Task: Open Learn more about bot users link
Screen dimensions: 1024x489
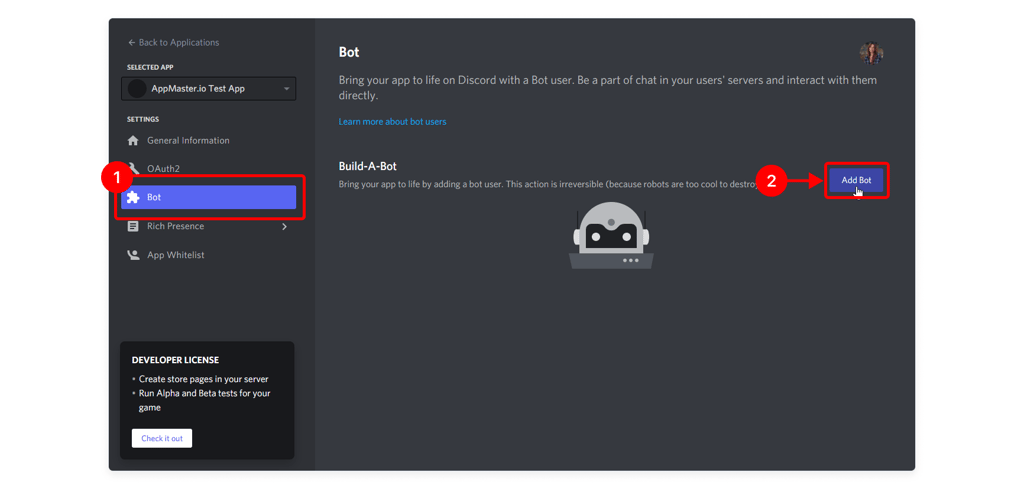Action: pyautogui.click(x=392, y=122)
